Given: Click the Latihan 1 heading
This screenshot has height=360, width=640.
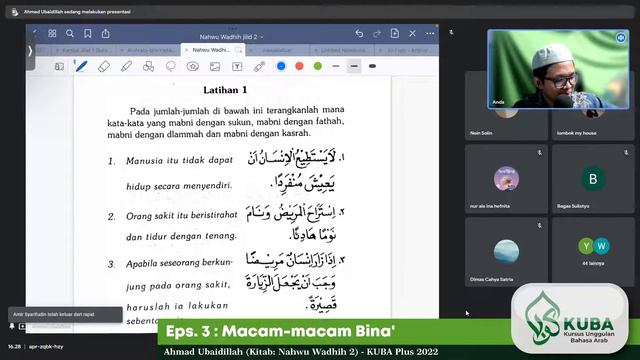Looking at the screenshot, I should [225, 90].
